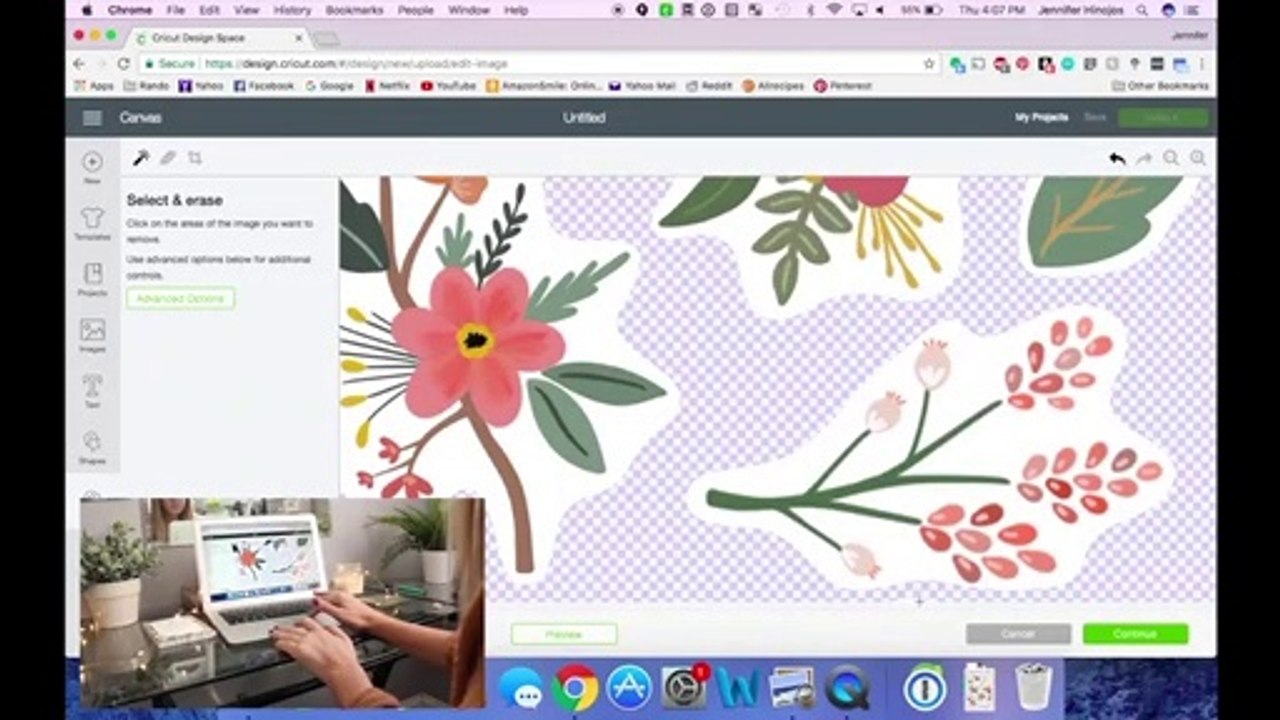Viewport: 1280px width, 720px height.
Task: Bookmark this page with the star icon
Action: tap(929, 63)
